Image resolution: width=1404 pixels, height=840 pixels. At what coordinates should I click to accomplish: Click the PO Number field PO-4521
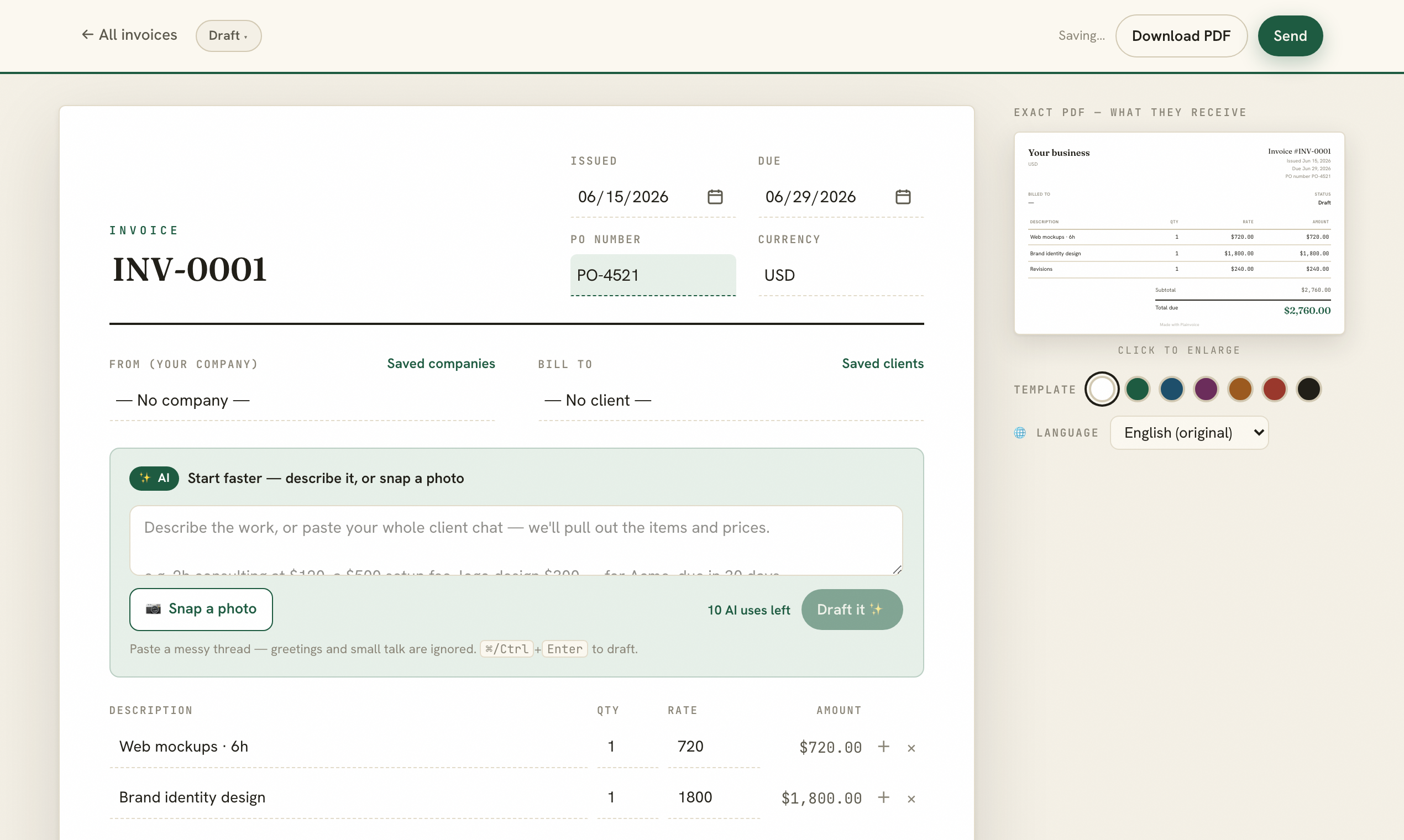click(x=653, y=275)
